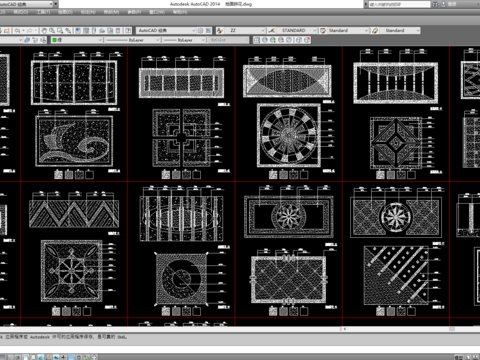Click the cube icon with red X
480x360 pixels.
[x=307, y=40]
